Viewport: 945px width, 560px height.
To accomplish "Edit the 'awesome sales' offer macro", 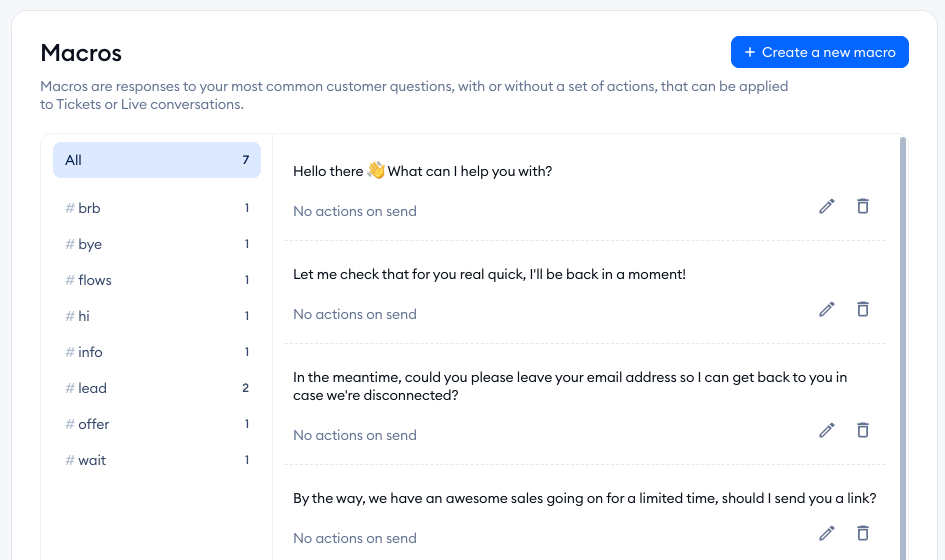I will click(826, 533).
